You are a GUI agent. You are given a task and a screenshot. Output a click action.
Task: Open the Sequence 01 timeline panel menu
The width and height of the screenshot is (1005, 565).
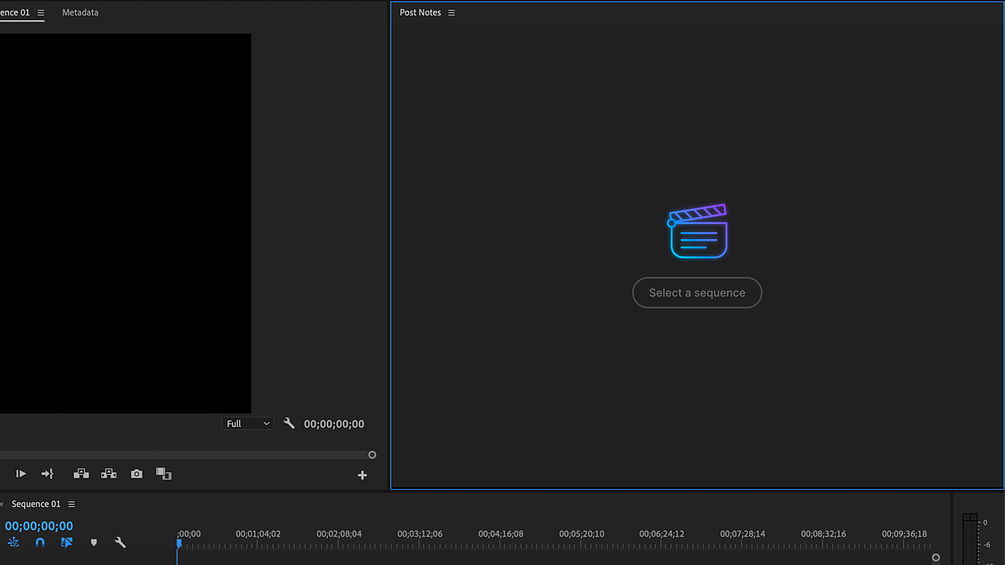coord(71,504)
